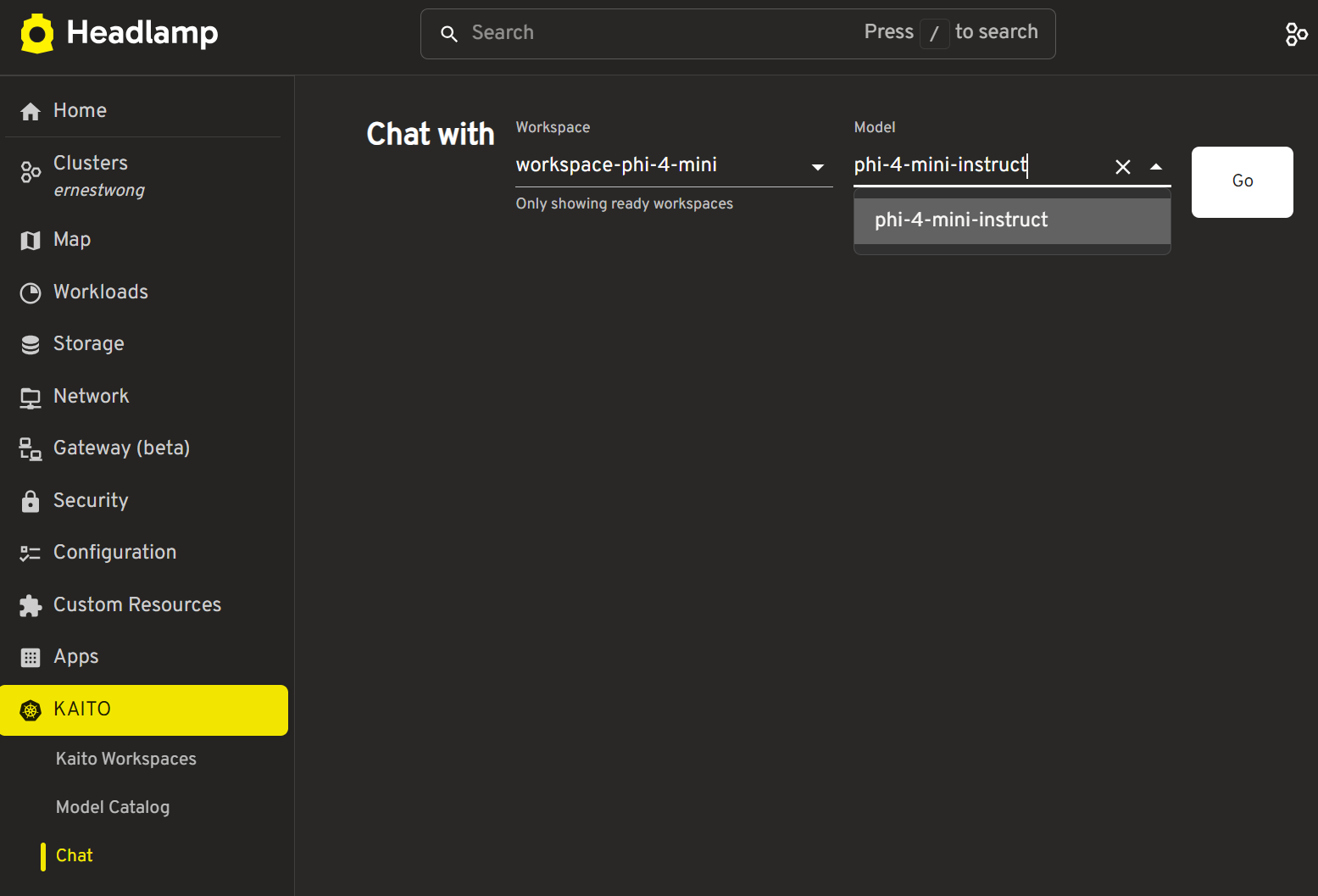Go to Model Catalog subpage

(x=113, y=807)
